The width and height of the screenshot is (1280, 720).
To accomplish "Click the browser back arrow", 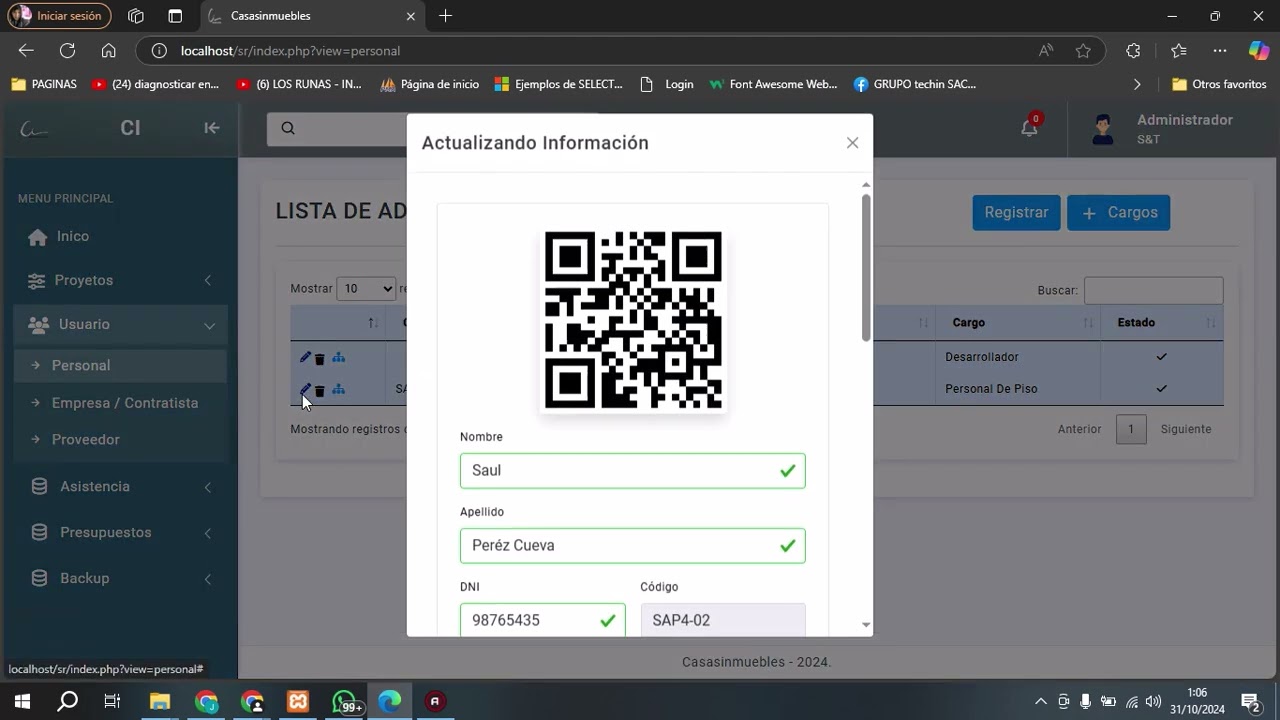I will (26, 51).
